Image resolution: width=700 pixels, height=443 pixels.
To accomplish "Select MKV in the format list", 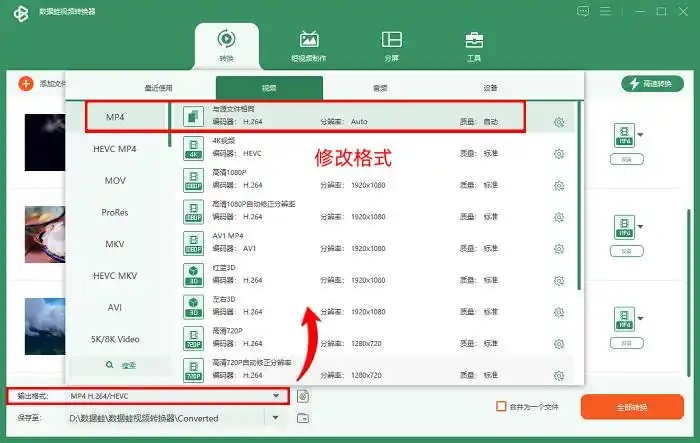I will pyautogui.click(x=115, y=244).
